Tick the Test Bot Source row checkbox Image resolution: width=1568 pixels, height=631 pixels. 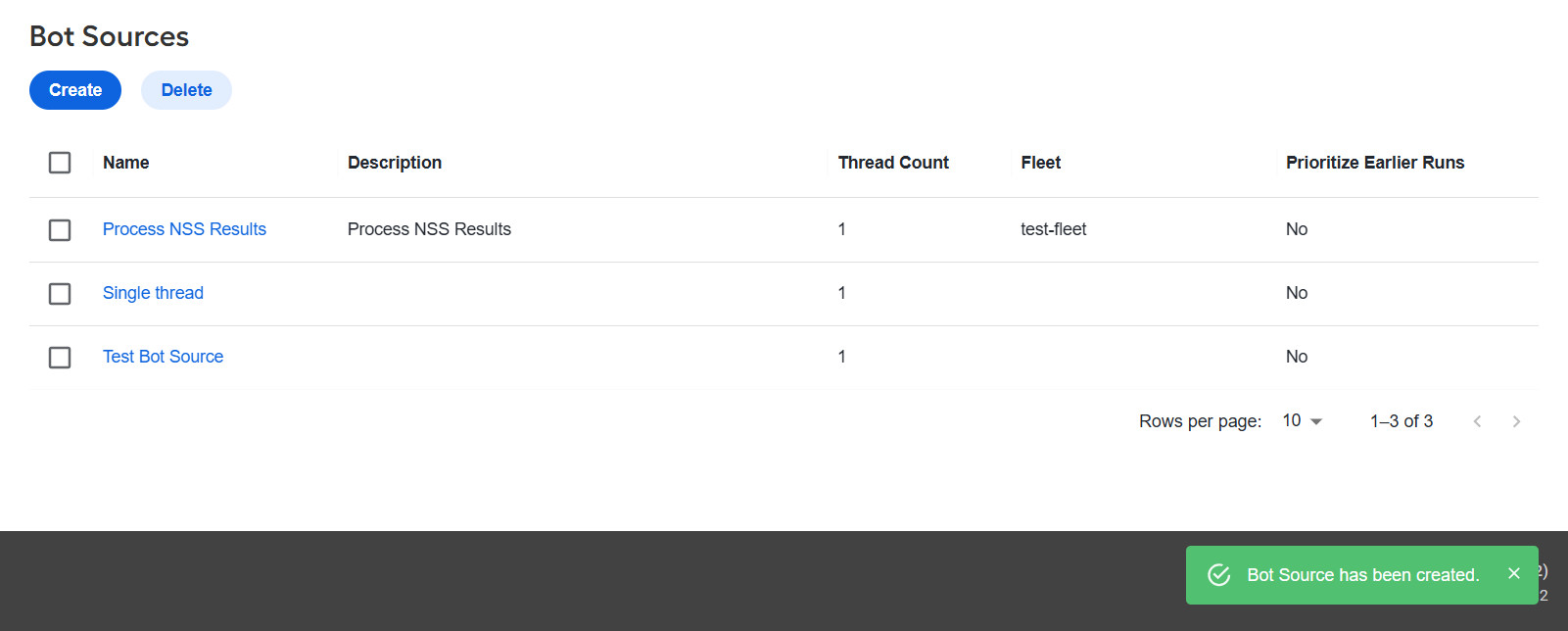[60, 357]
